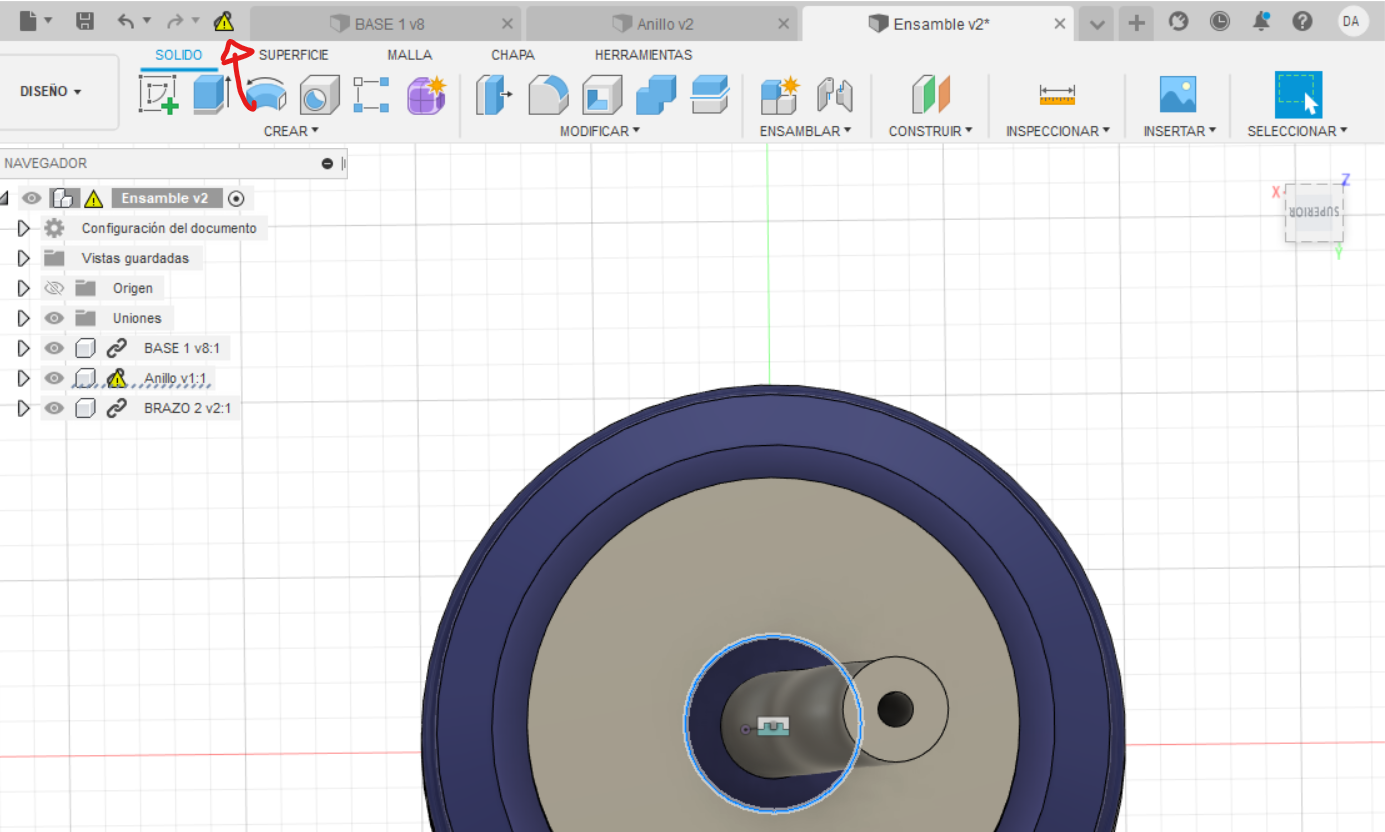Open the SELECCIONAR dropdown menu
This screenshot has height=832, width=1385.
pyautogui.click(x=1297, y=131)
